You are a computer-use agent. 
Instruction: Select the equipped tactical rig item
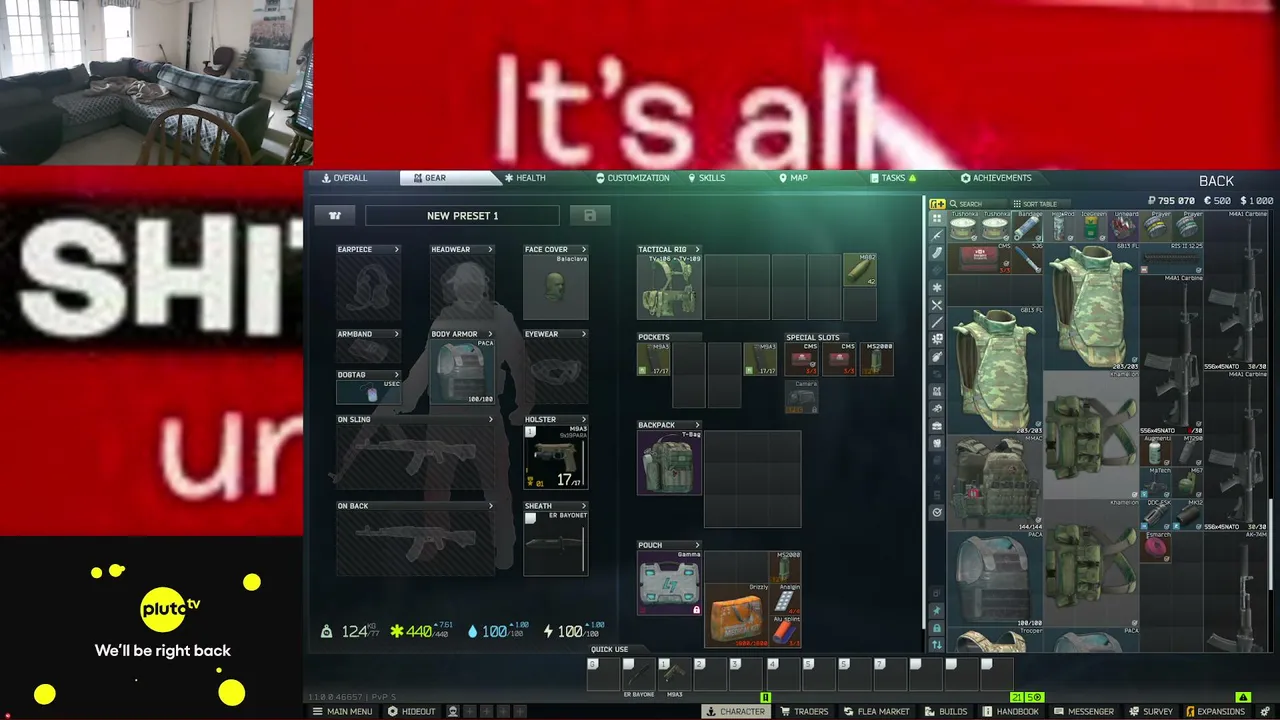click(x=670, y=287)
